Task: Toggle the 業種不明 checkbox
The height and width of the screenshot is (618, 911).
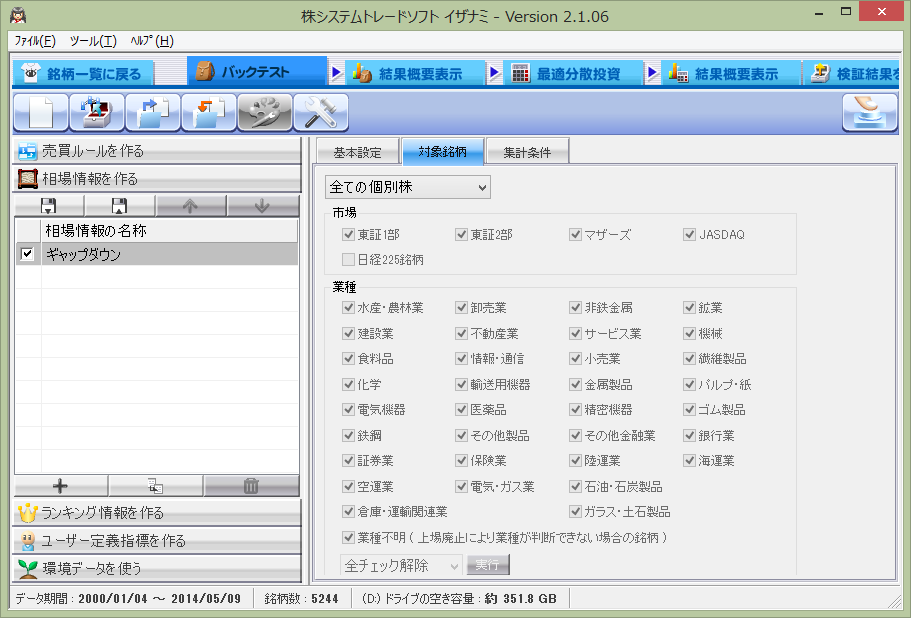Action: pyautogui.click(x=349, y=537)
